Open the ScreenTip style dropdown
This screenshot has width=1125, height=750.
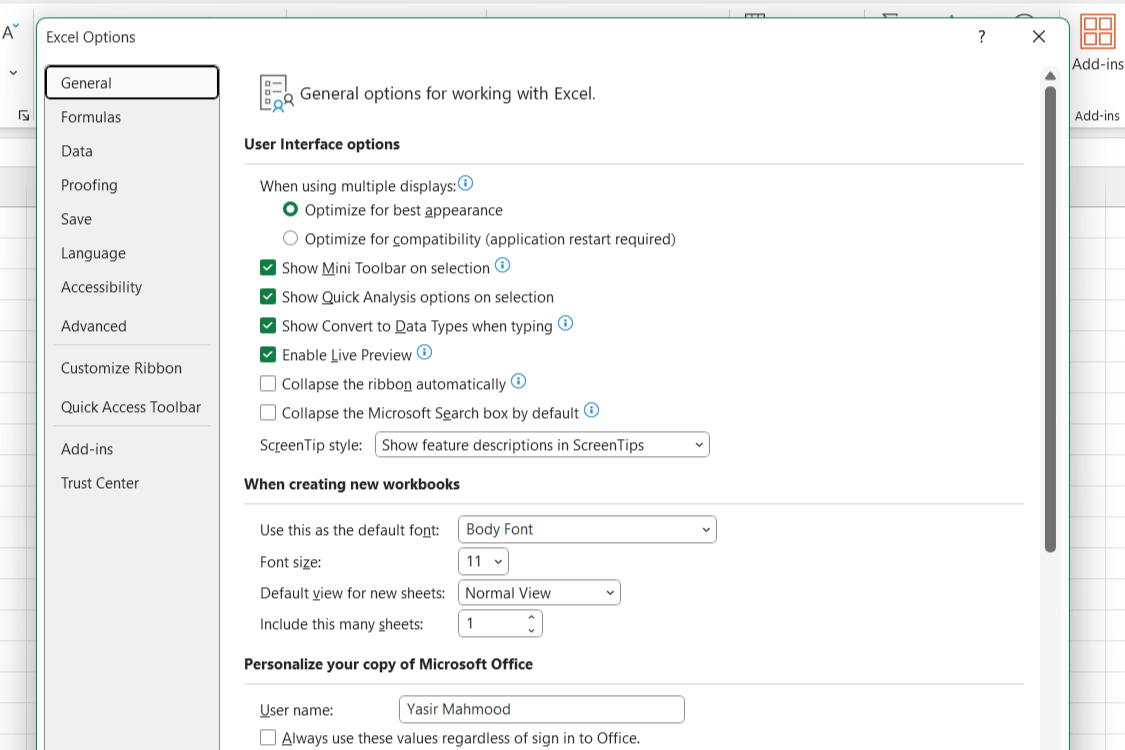coord(542,445)
